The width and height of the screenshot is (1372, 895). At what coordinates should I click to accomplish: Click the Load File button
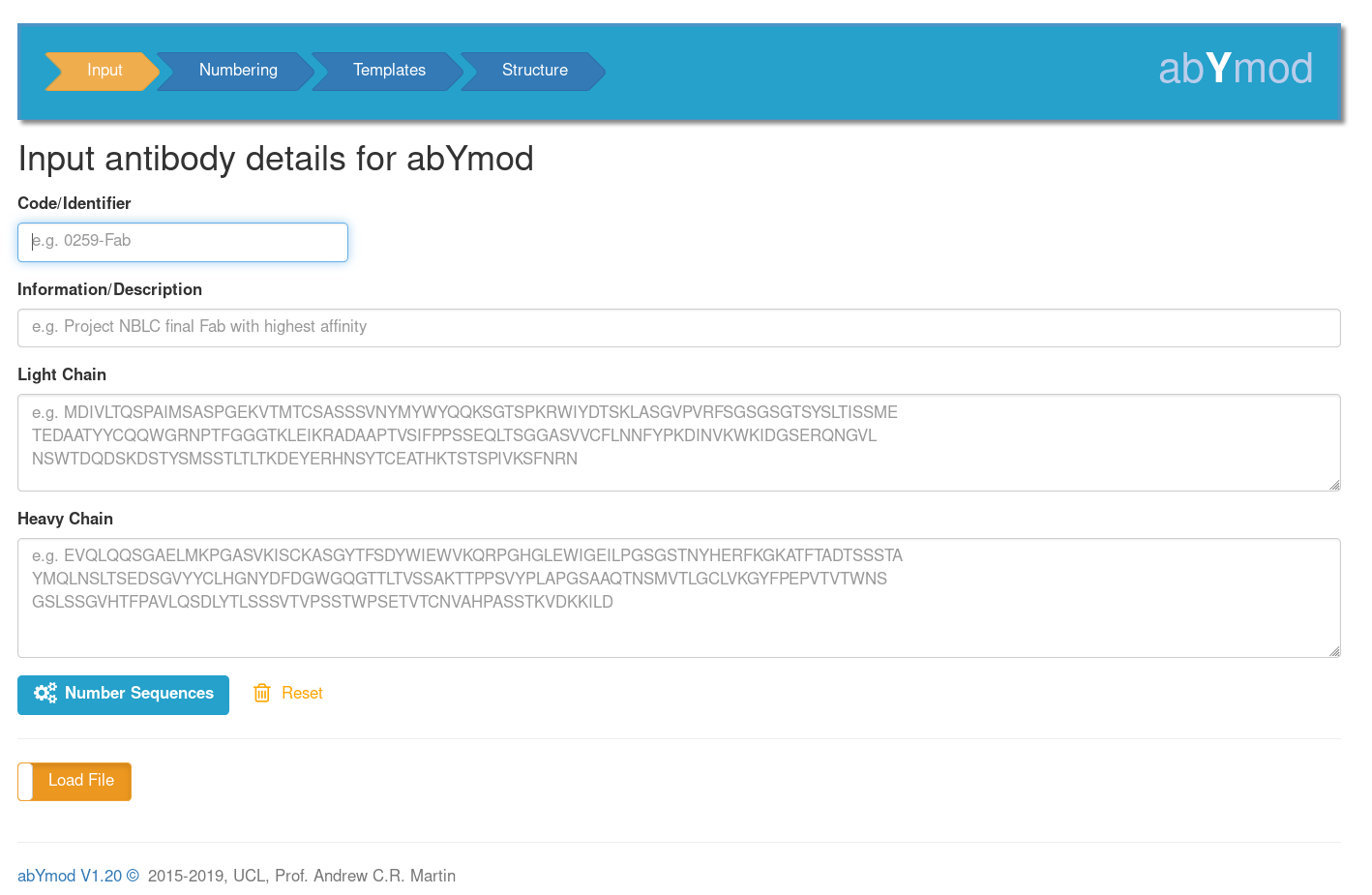click(75, 781)
